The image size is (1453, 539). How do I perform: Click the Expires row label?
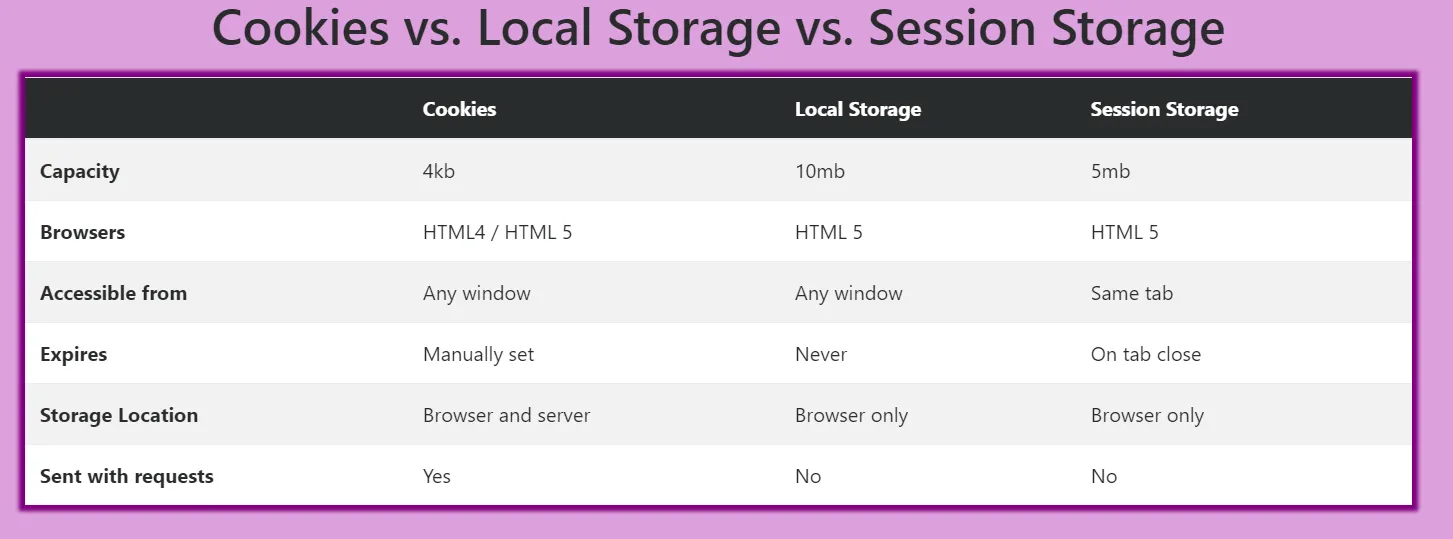click(73, 354)
